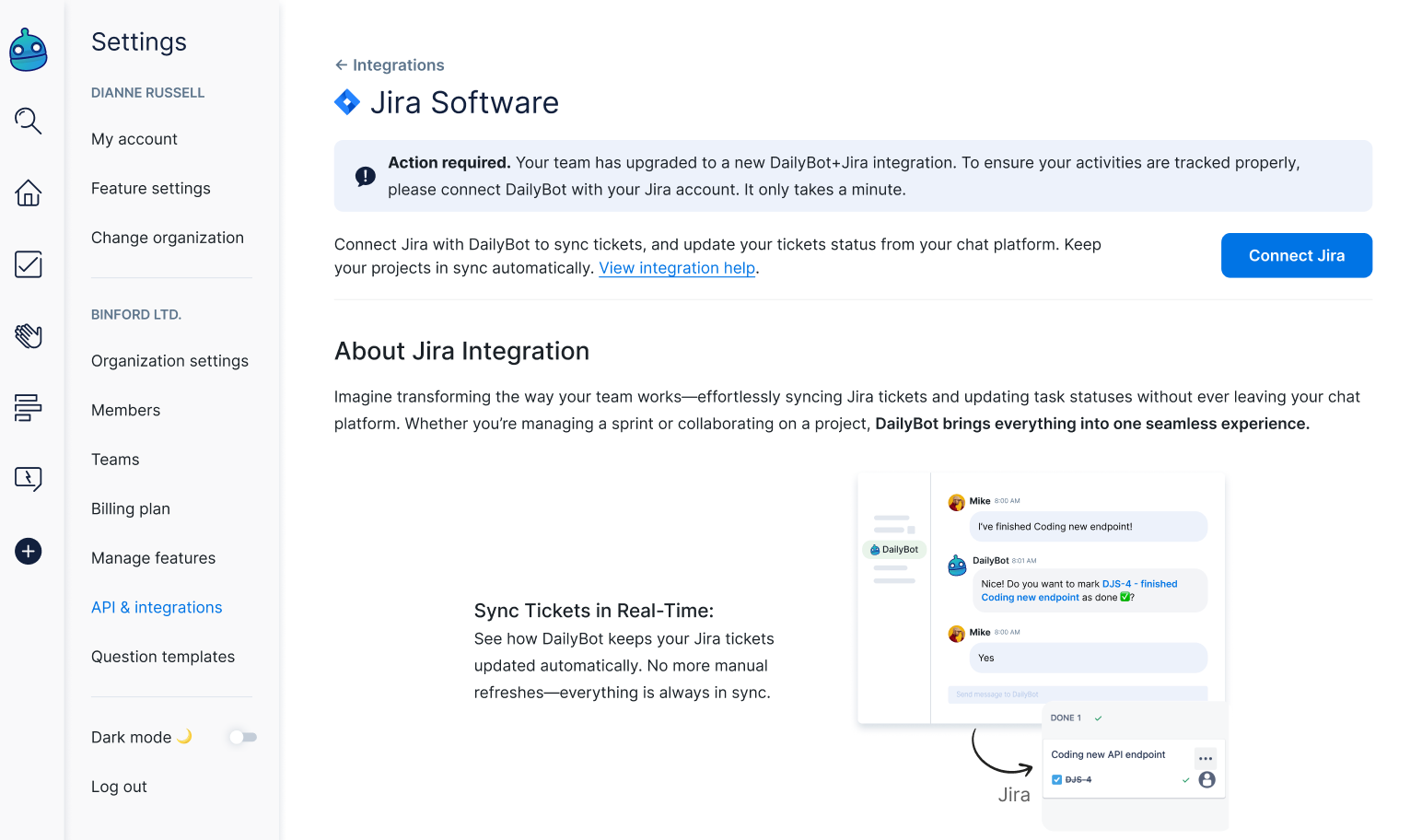
Task: Toggle the Dark mode switch
Action: [243, 737]
